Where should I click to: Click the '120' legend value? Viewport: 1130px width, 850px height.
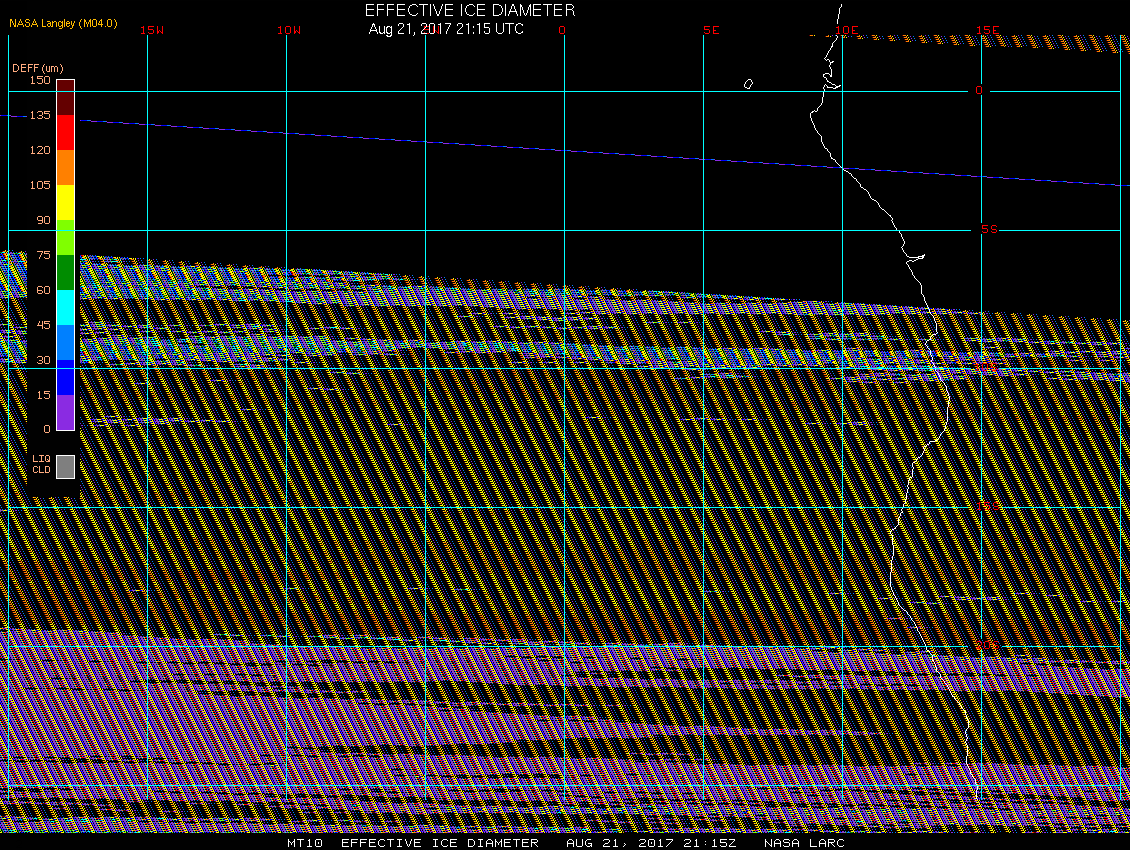point(40,150)
